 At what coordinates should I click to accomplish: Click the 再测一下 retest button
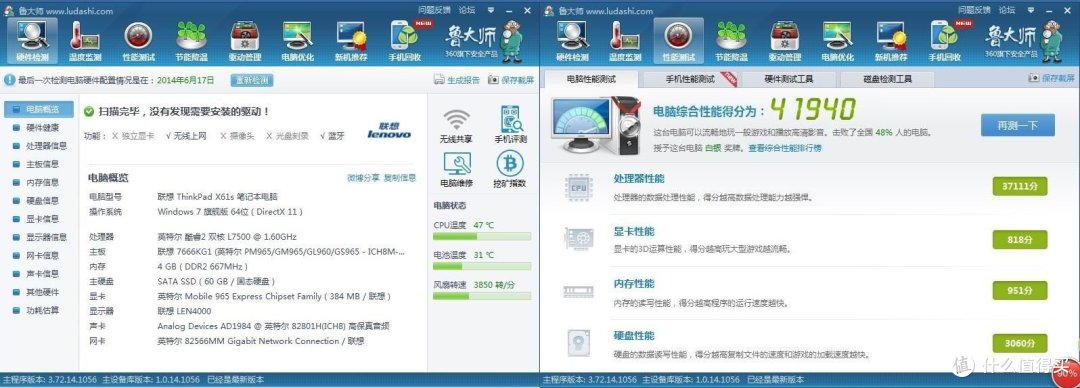point(1018,125)
